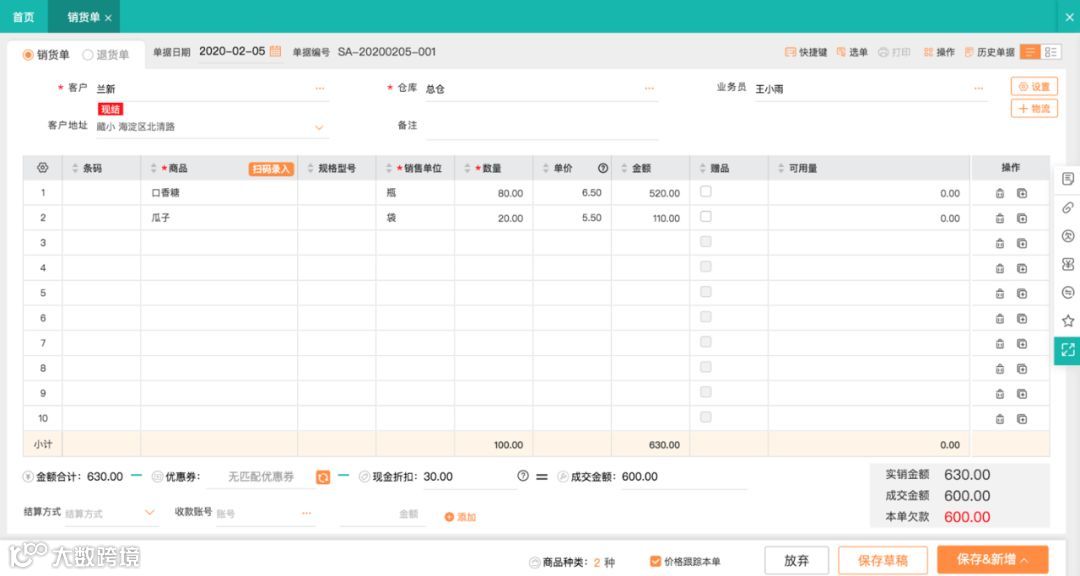The height and width of the screenshot is (576, 1080).
Task: Click the 物流 logistics button
Action: pyautogui.click(x=1034, y=108)
